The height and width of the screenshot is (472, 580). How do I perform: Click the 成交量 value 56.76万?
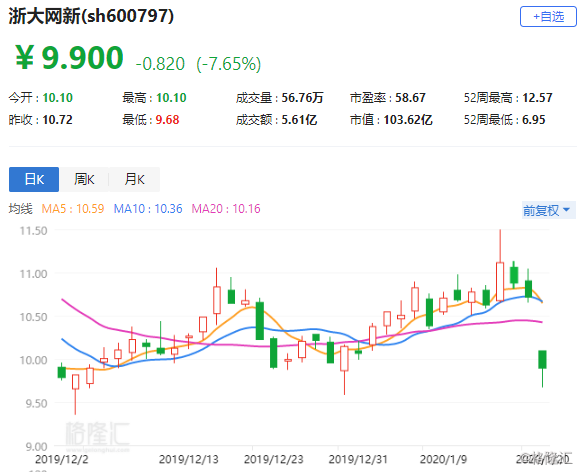302,98
